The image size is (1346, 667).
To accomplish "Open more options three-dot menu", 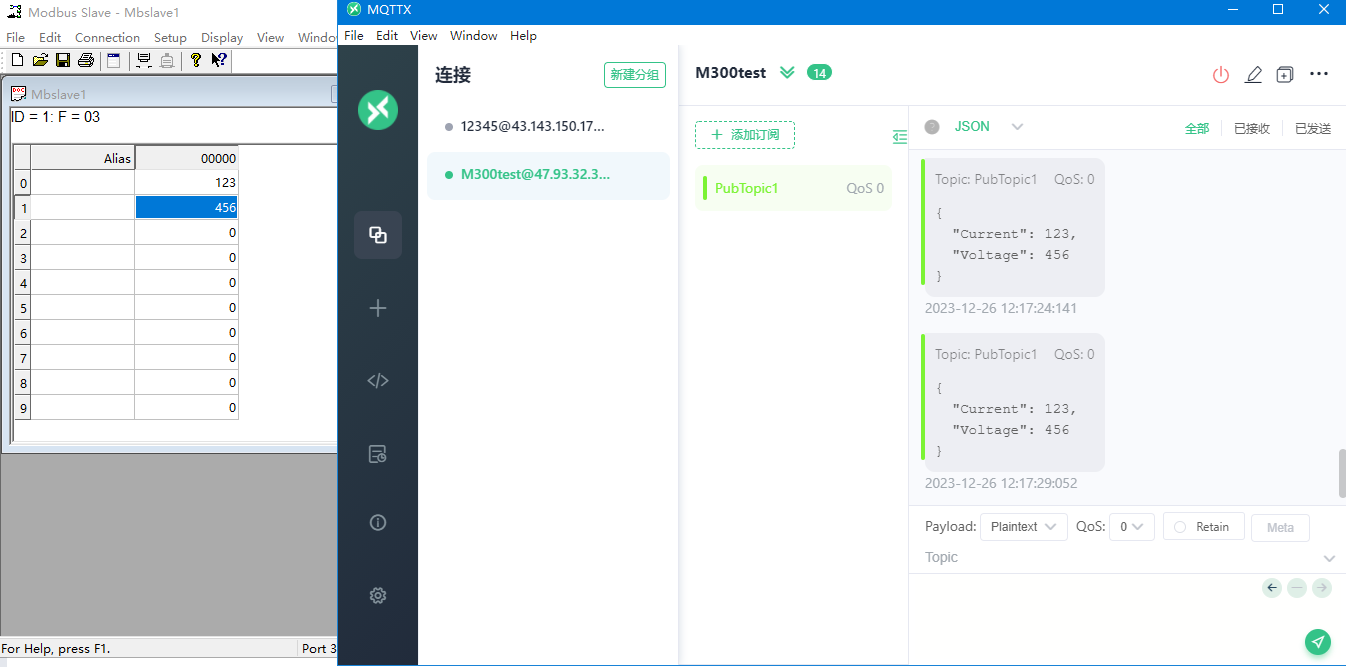I will pos(1319,74).
